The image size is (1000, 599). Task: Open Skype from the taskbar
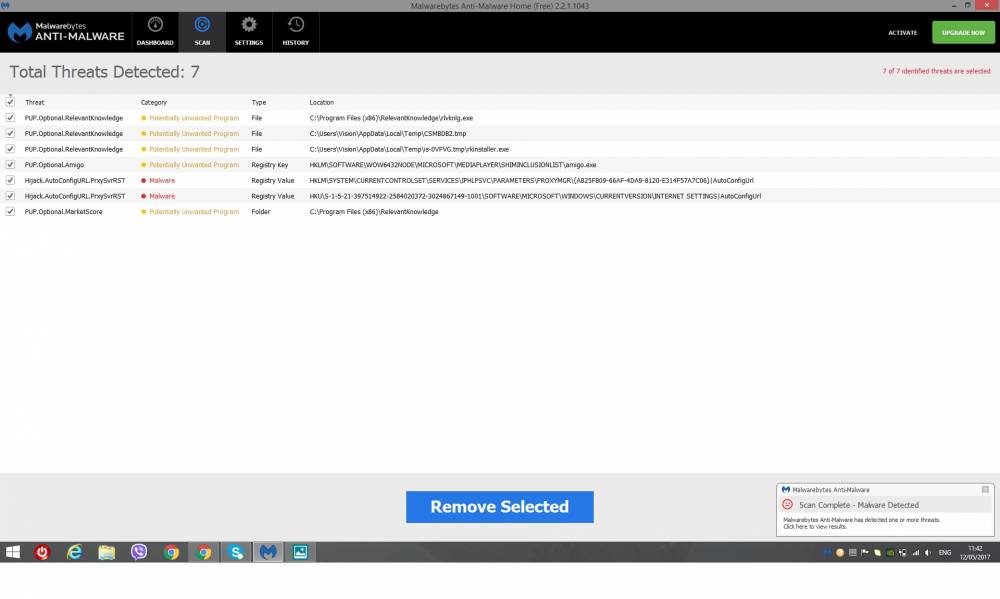[x=236, y=552]
